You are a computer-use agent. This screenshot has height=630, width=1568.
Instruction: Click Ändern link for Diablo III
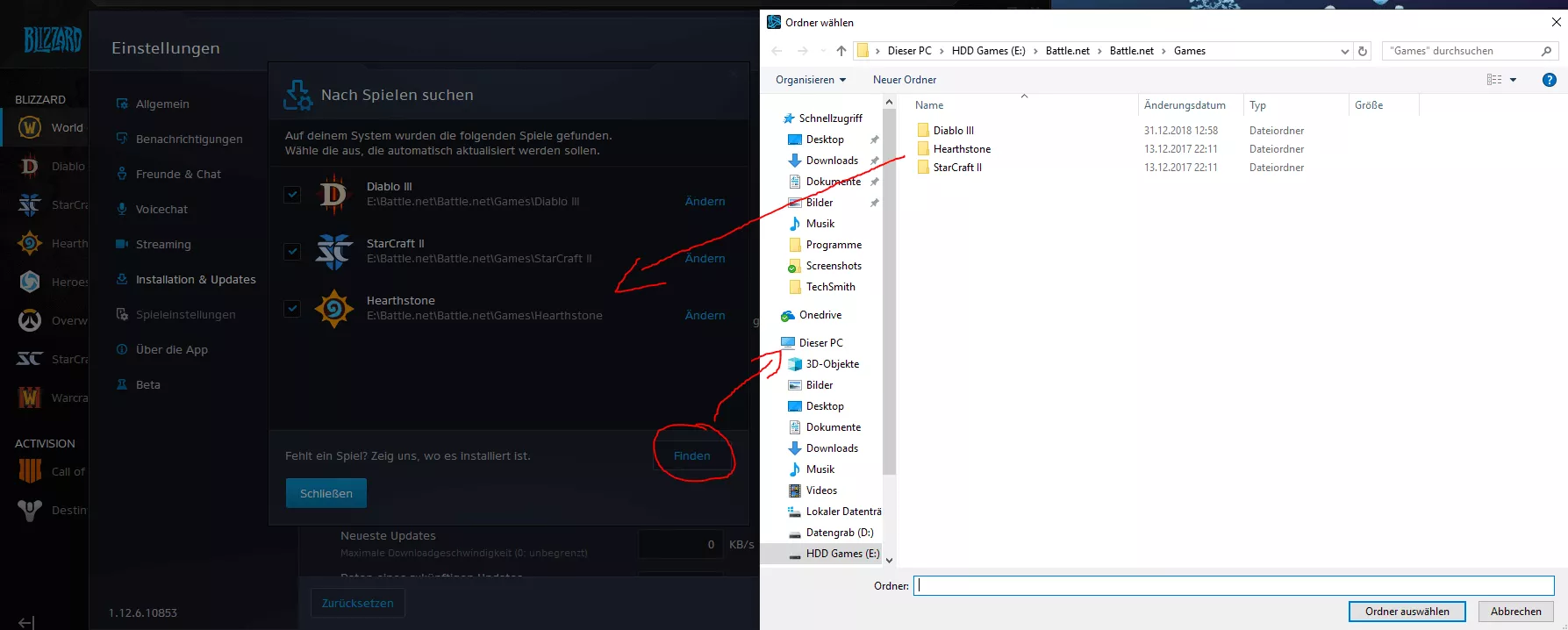[705, 201]
